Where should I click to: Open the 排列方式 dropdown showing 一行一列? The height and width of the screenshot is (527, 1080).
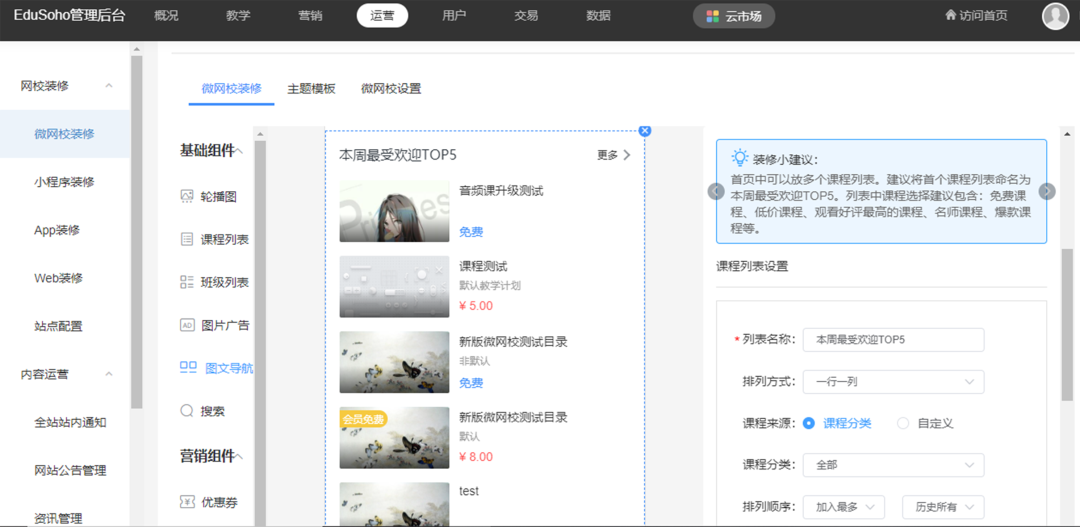(893, 382)
